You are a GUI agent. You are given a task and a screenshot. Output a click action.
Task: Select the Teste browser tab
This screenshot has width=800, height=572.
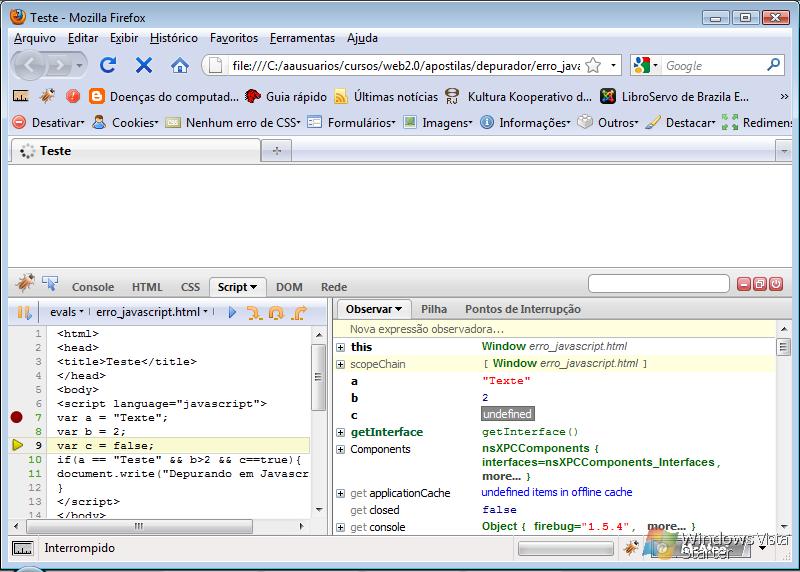[x=135, y=151]
